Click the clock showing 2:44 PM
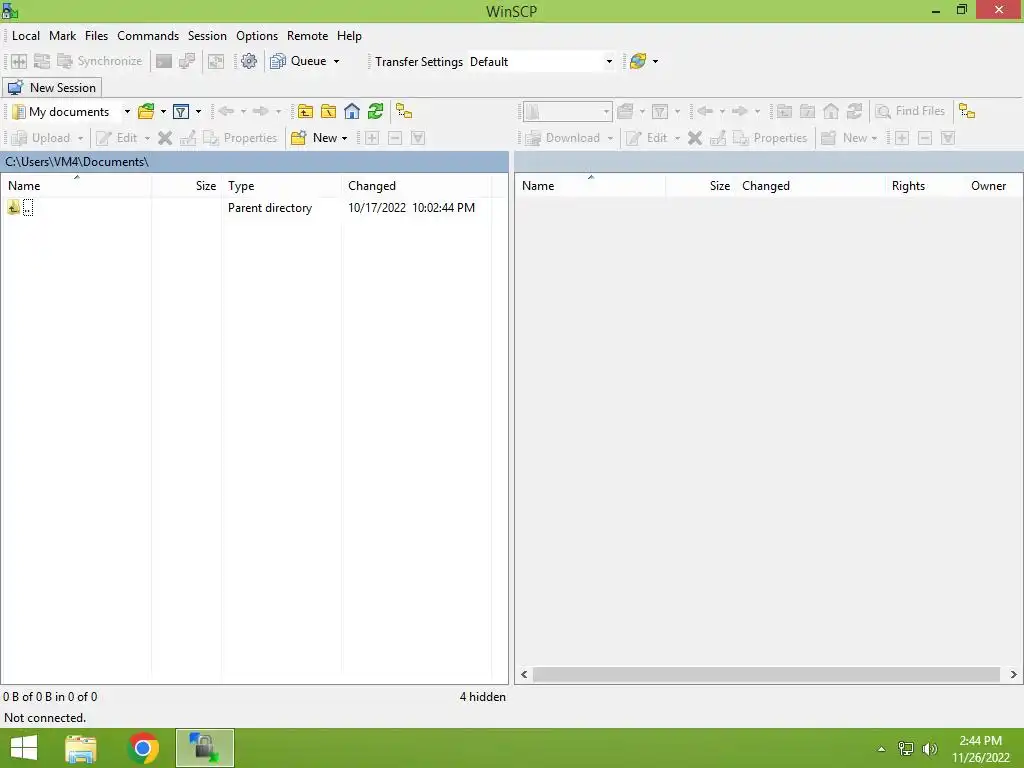 [x=980, y=741]
